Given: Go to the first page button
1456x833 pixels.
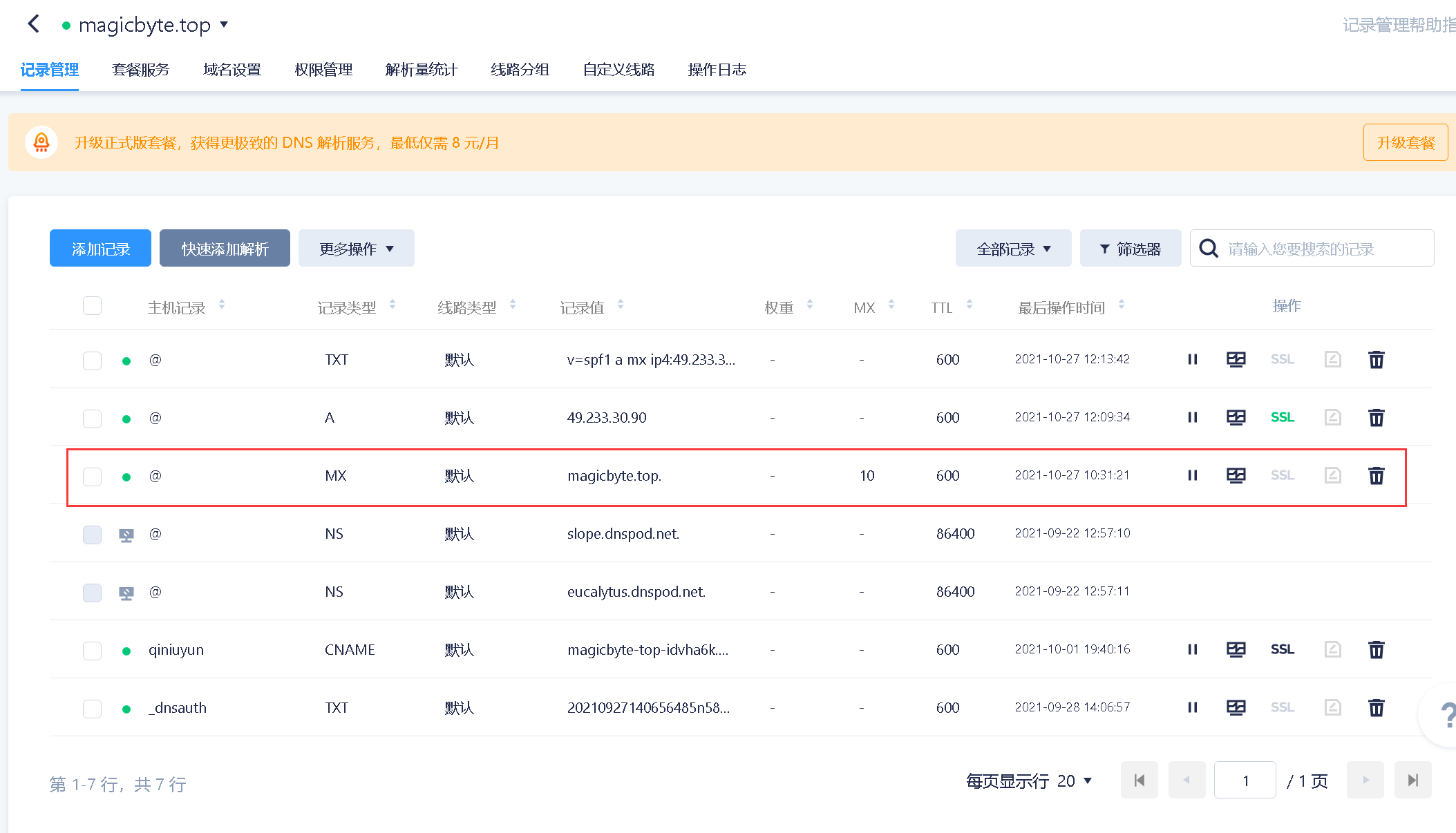Looking at the screenshot, I should (1140, 780).
